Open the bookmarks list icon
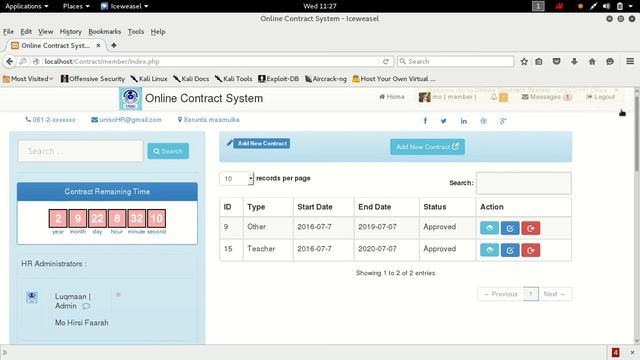This screenshot has height=360, width=640. click(539, 62)
